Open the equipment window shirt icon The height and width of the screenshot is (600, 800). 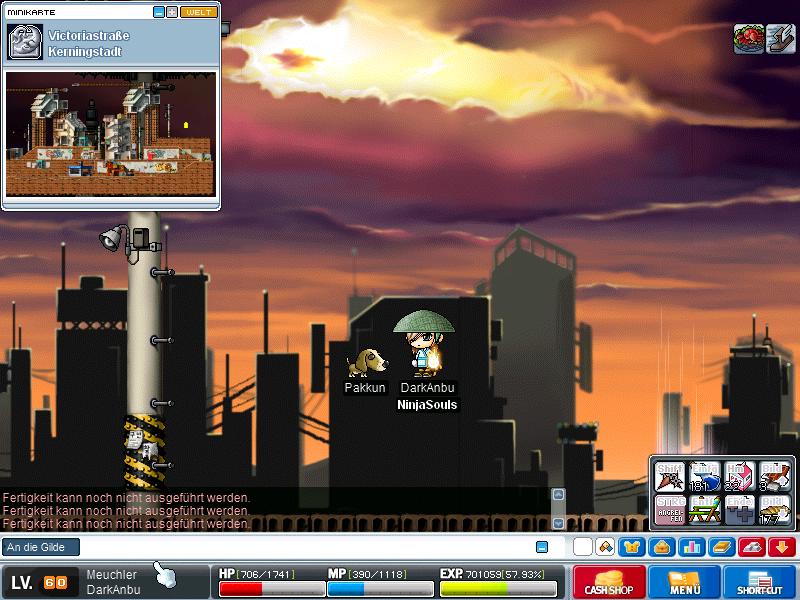tap(632, 547)
